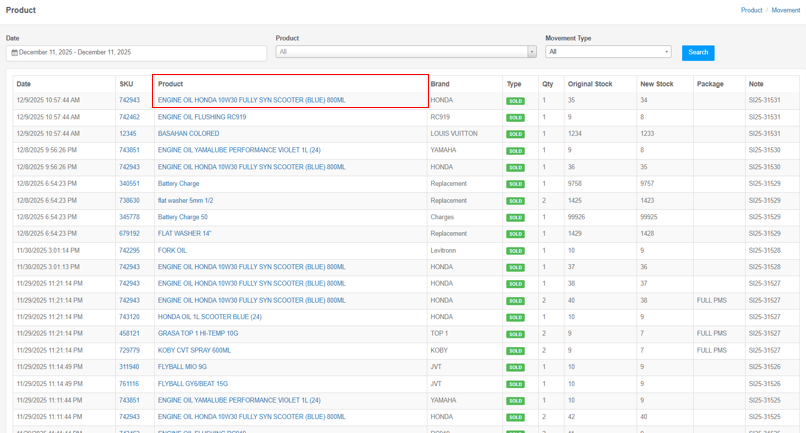The image size is (806, 433).
Task: Open the BASAHAN COLORED product link
Action: pos(188,134)
